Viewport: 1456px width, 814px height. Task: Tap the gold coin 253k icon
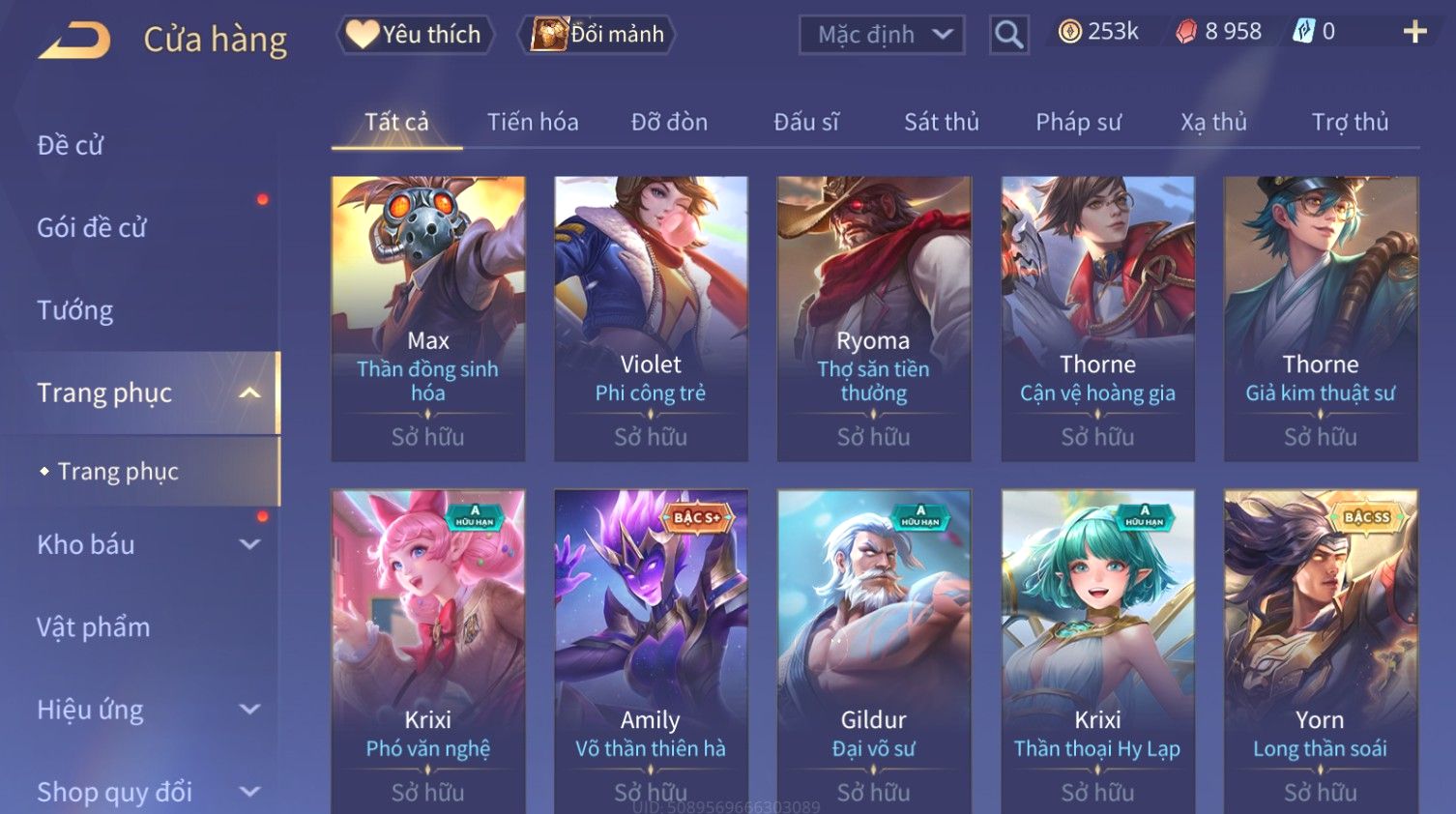point(1070,32)
